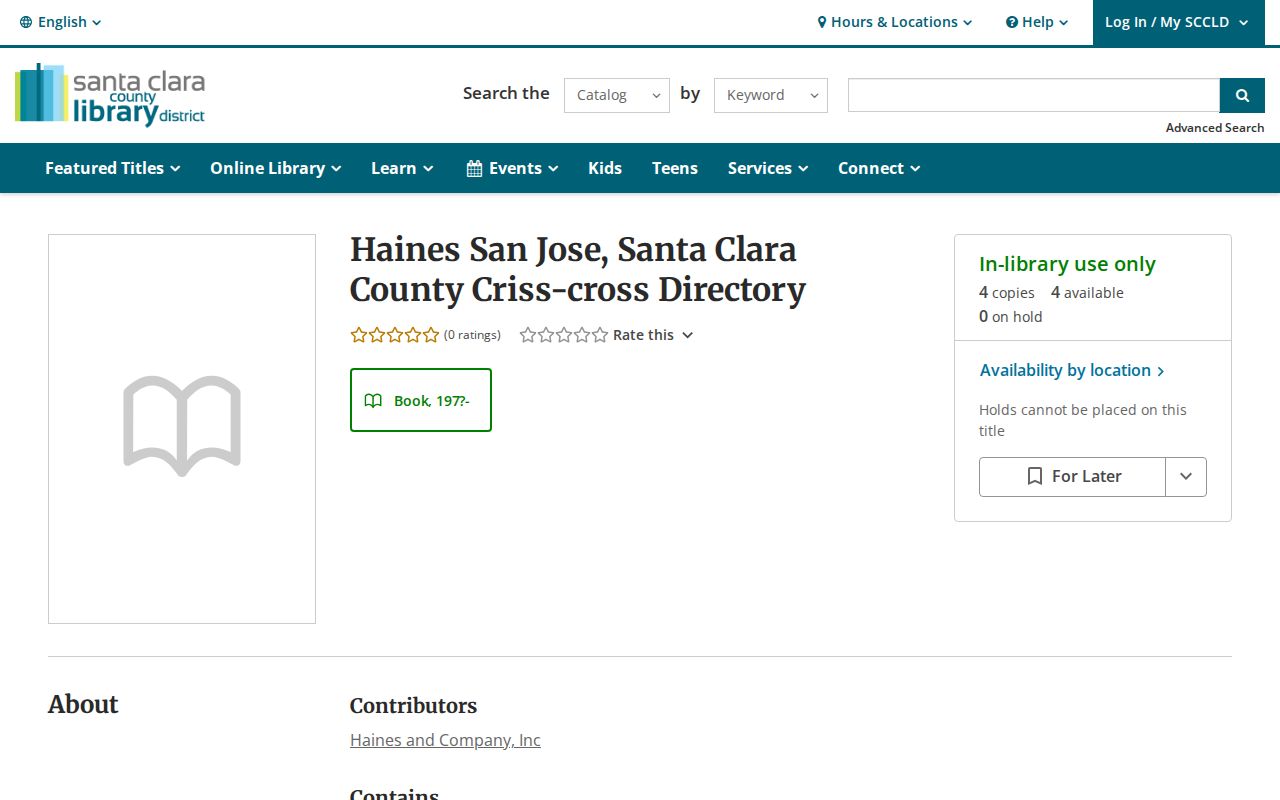Click Holds cannot be placed notice
The width and height of the screenshot is (1280, 800).
click(1083, 420)
